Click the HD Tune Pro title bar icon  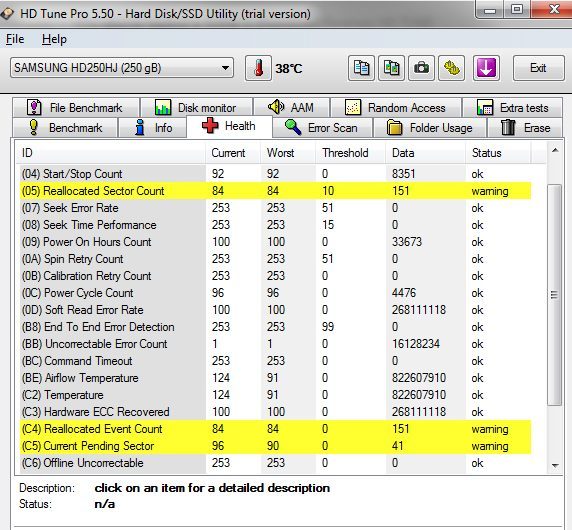[7, 14]
